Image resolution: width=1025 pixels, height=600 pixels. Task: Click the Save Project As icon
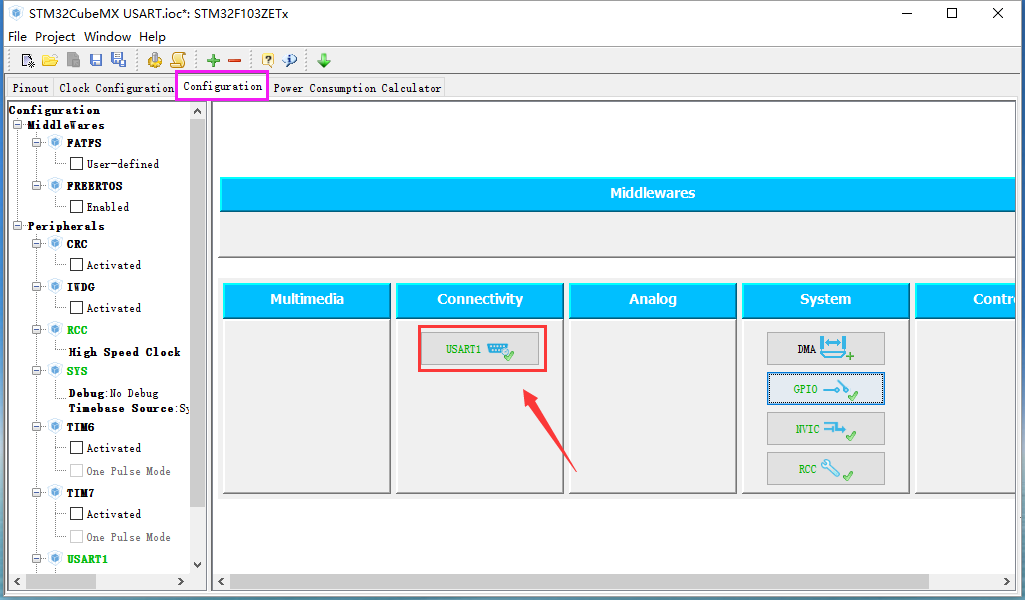(118, 59)
